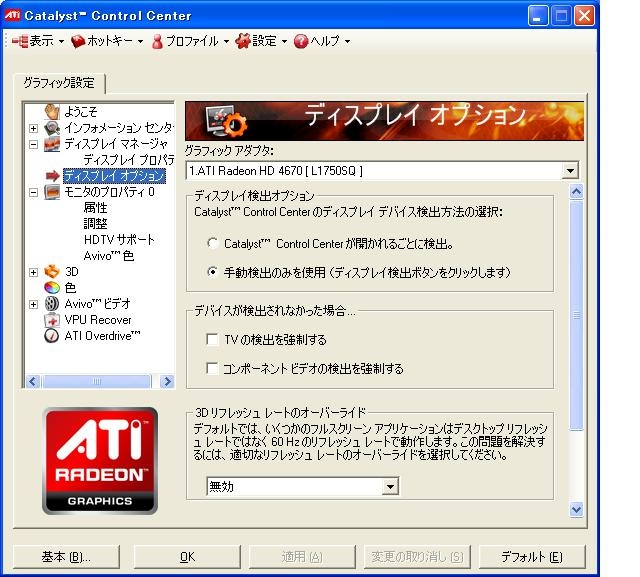The width and height of the screenshot is (640, 577).
Task: Click the インフォメーション センター icon
Action: (x=52, y=128)
